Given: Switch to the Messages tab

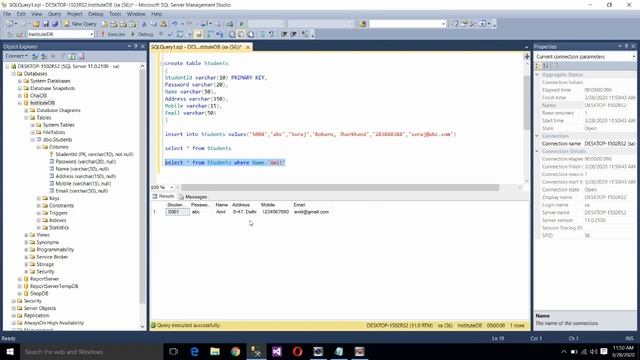Looking at the screenshot, I should (x=193, y=197).
